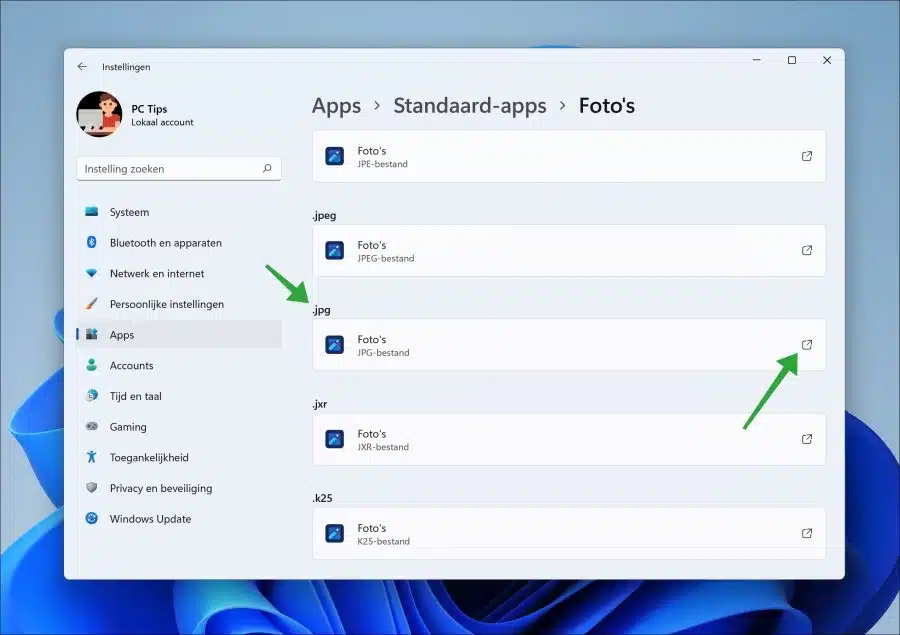Click the '.jxr' extension heading
Screen dimensions: 900x635
[320, 404]
